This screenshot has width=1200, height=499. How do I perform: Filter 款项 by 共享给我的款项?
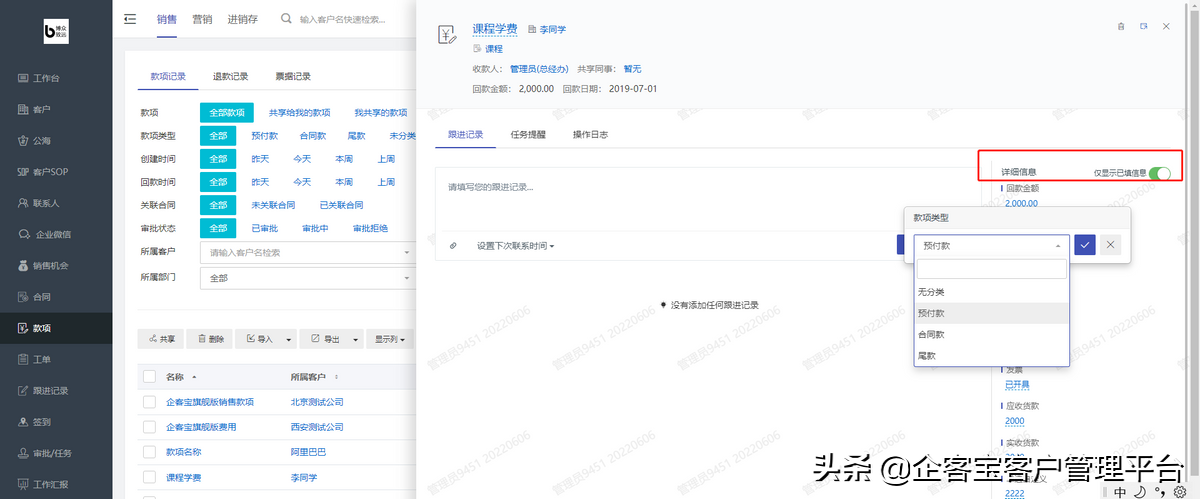299,113
